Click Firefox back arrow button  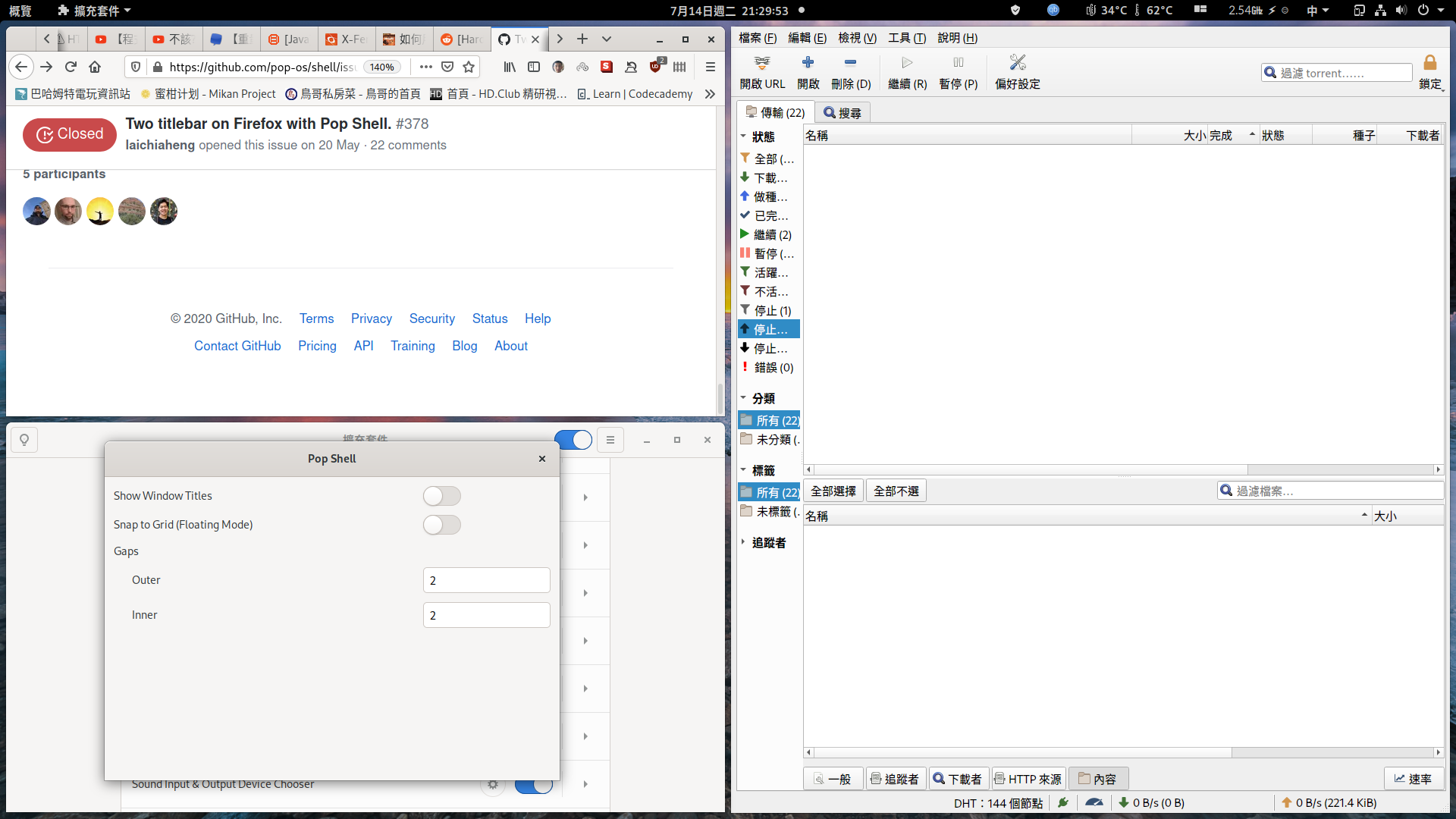click(x=21, y=67)
